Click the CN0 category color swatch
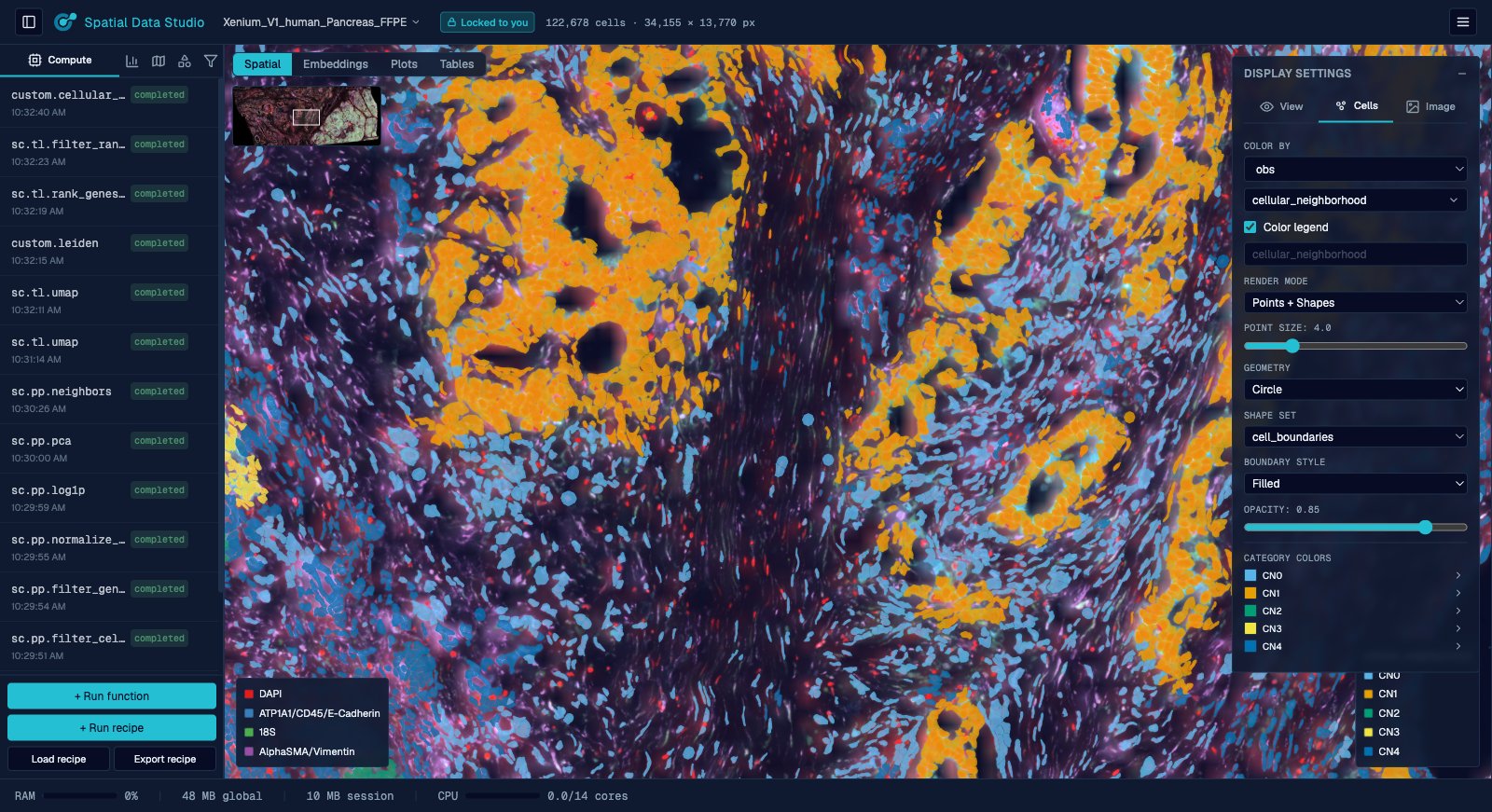This screenshot has height=812, width=1492. (1250, 575)
